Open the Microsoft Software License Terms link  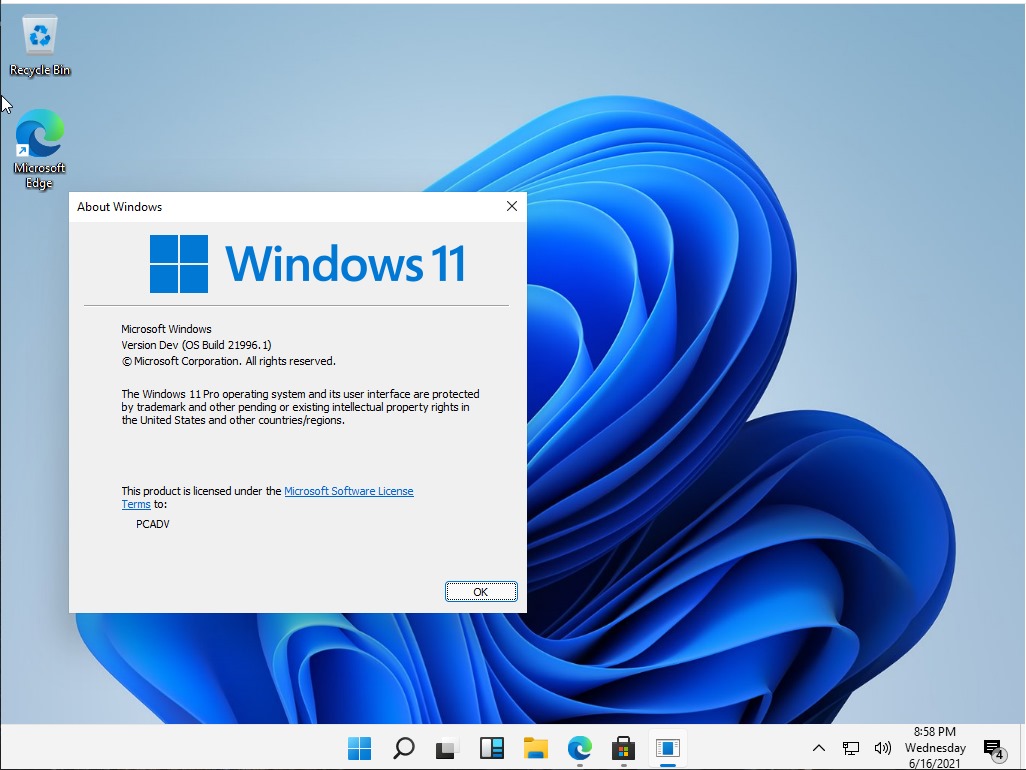pyautogui.click(x=349, y=491)
